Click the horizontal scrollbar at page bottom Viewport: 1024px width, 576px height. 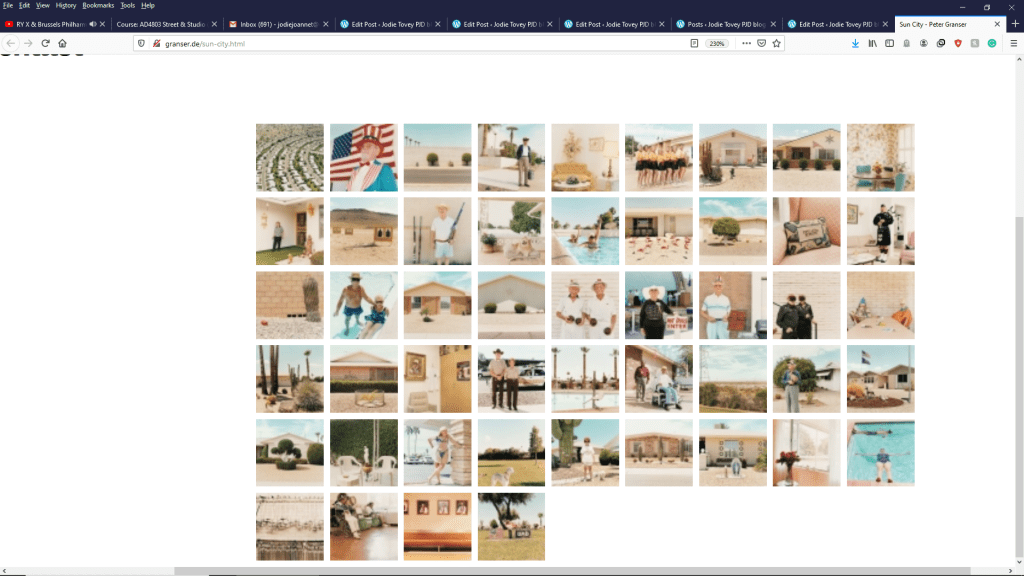tap(500, 571)
